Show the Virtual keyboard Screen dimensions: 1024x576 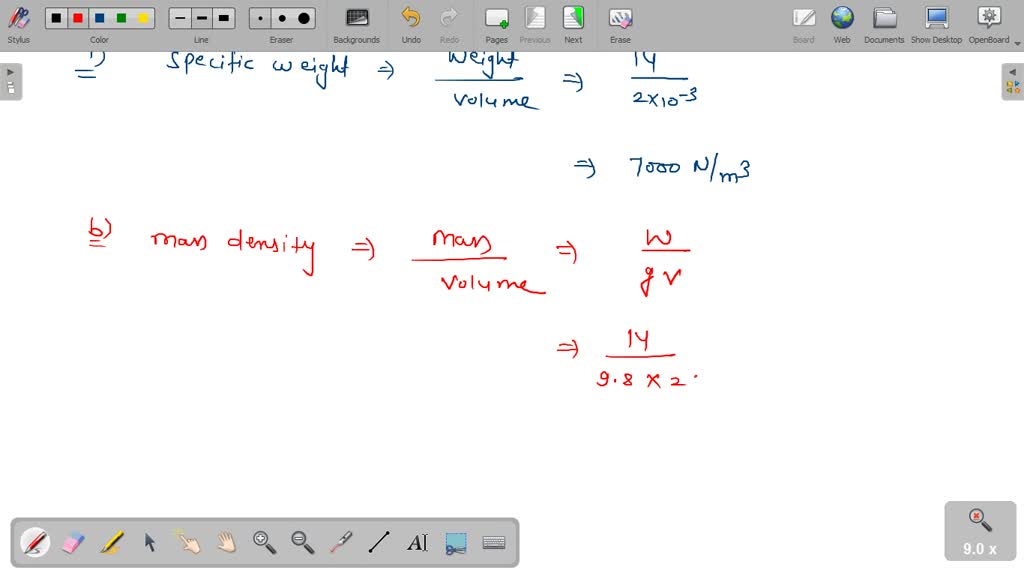[x=494, y=543]
